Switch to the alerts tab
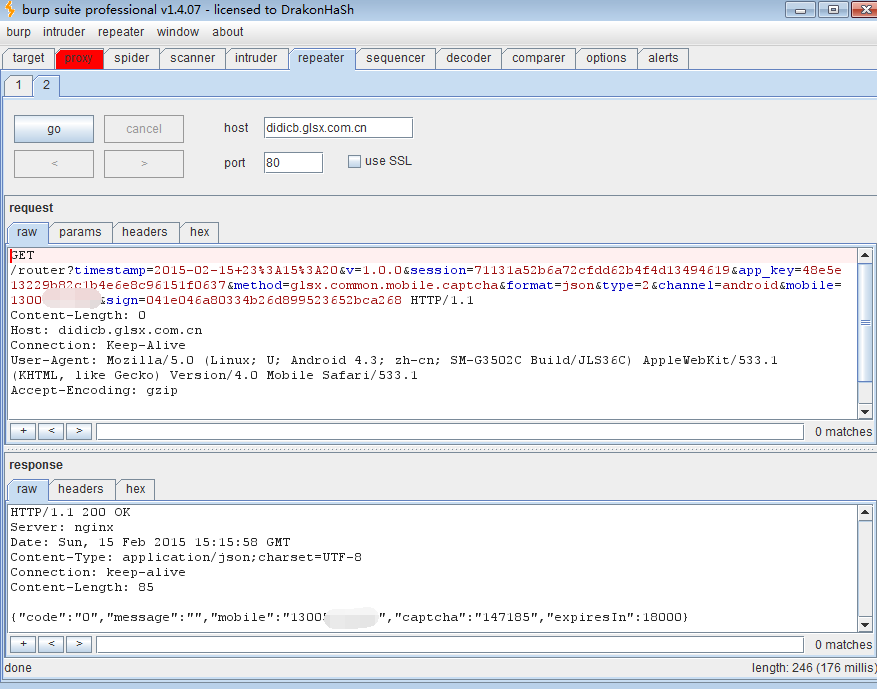This screenshot has height=689, width=877. [x=663, y=58]
